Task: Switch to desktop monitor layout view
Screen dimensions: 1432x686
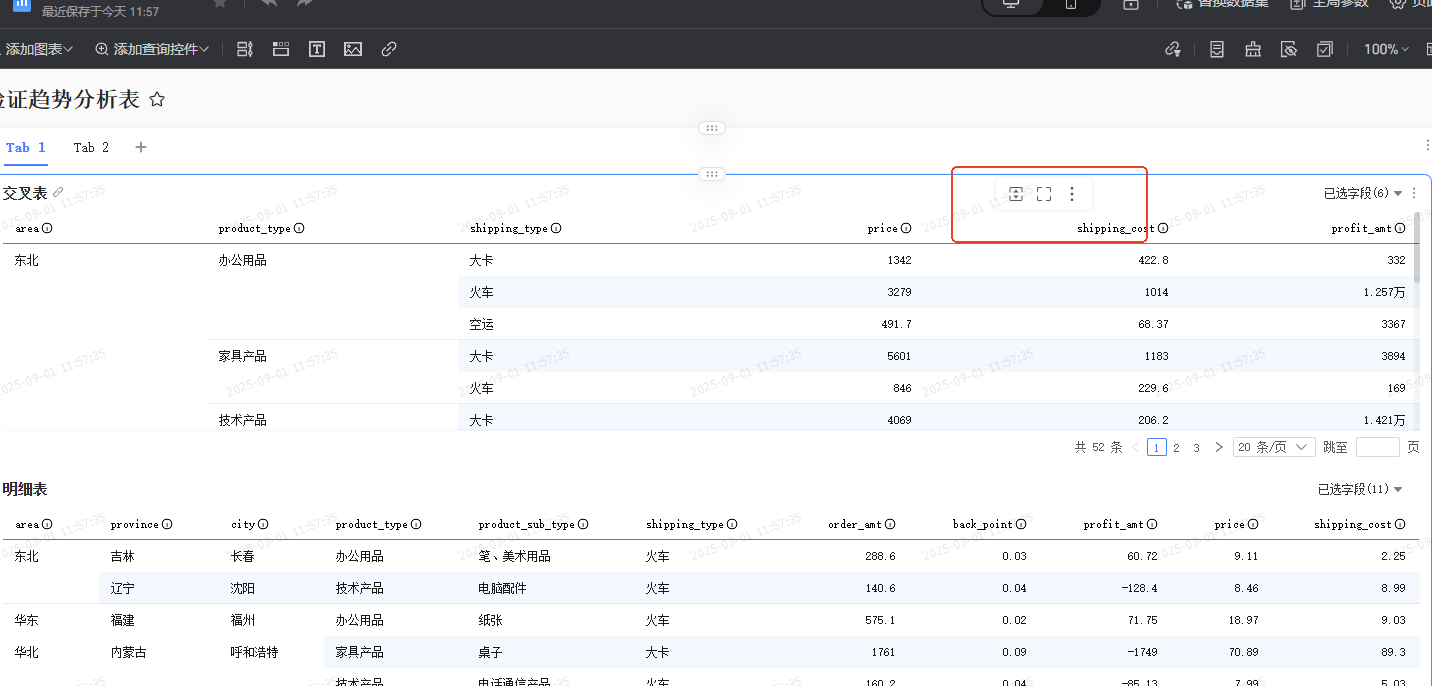Action: pyautogui.click(x=1012, y=5)
